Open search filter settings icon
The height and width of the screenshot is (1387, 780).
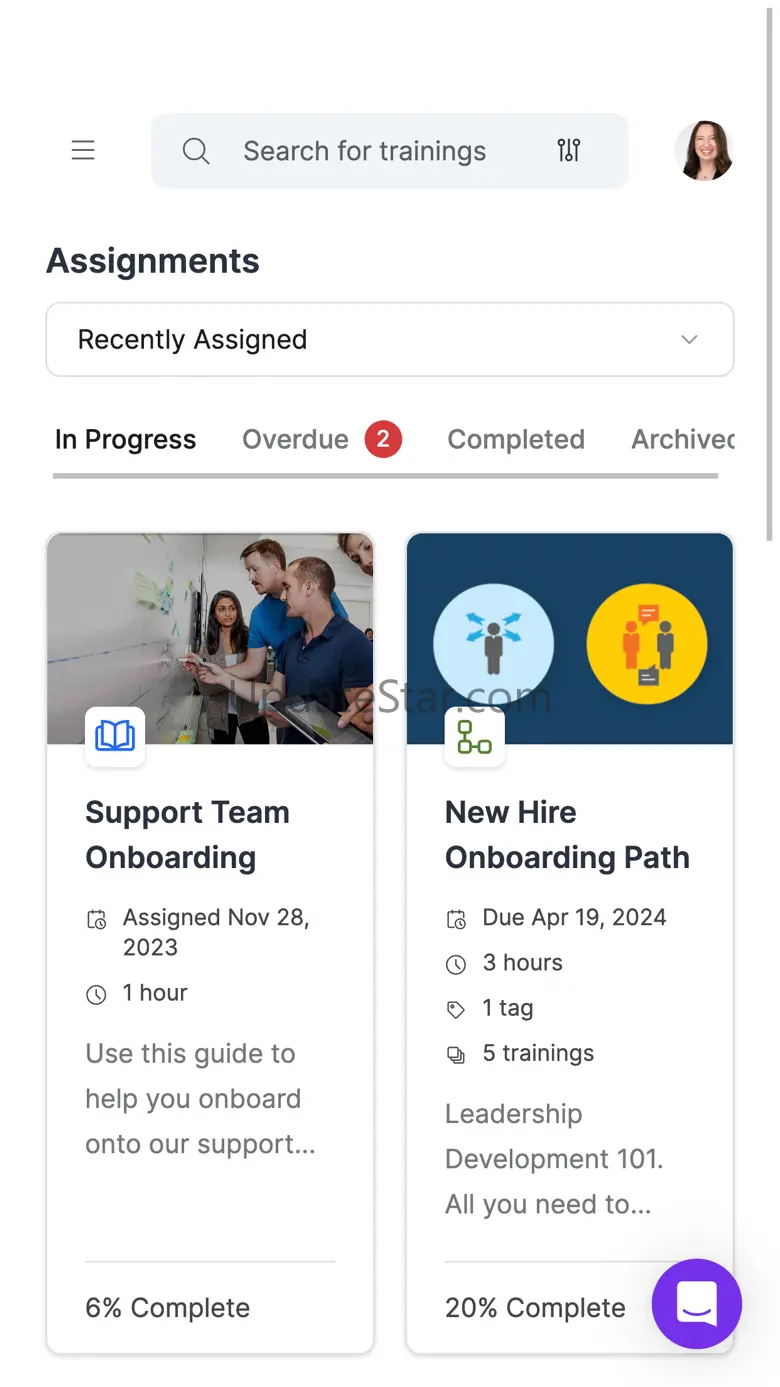click(x=569, y=151)
